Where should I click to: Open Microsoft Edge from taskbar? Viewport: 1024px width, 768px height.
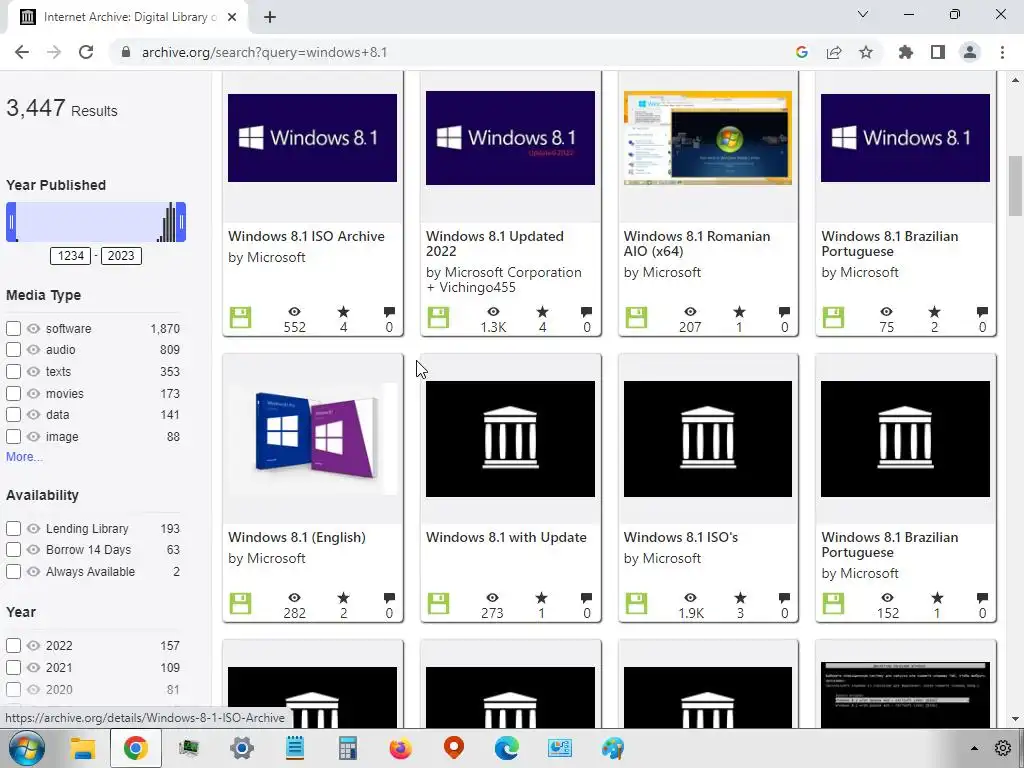(506, 748)
